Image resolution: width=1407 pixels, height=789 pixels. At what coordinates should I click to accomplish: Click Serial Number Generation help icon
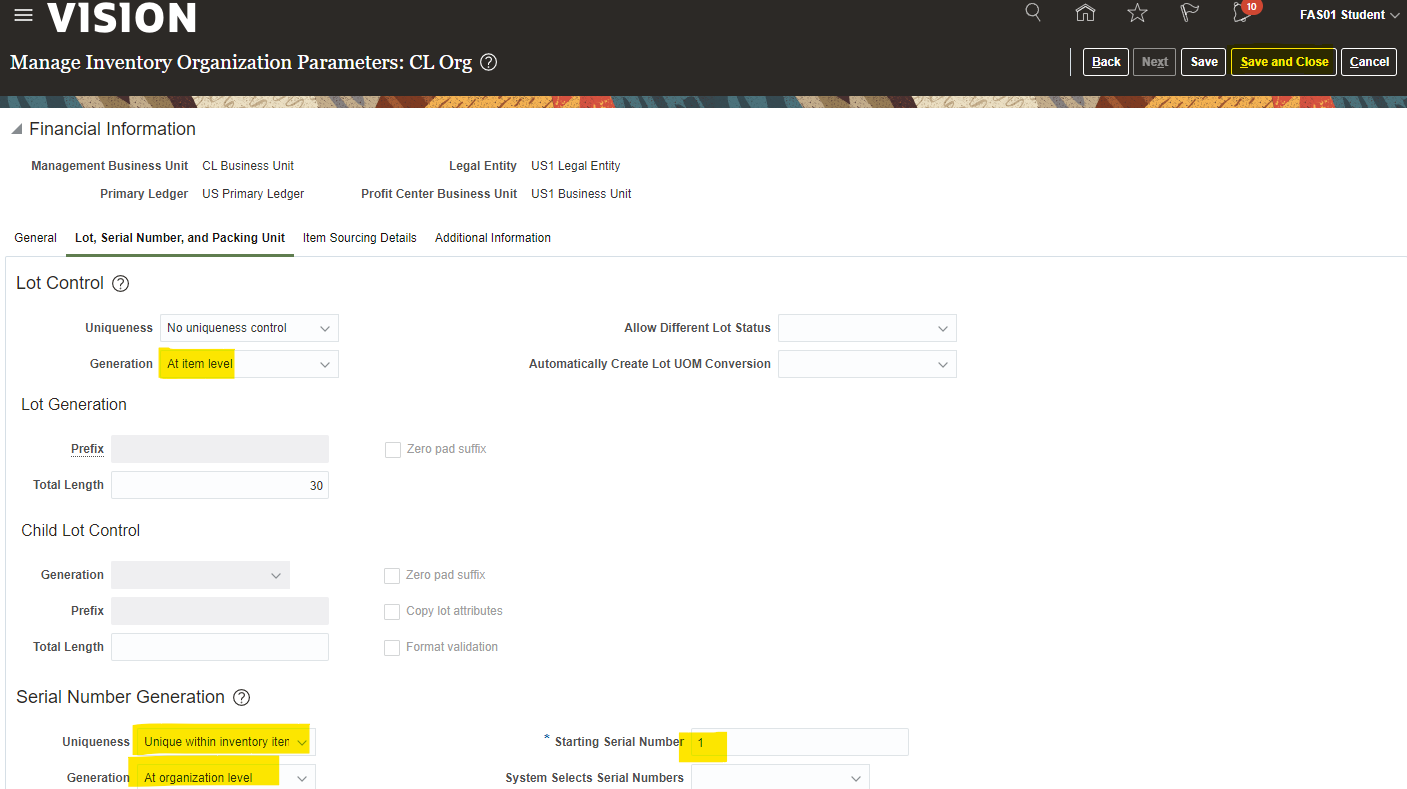pos(241,698)
